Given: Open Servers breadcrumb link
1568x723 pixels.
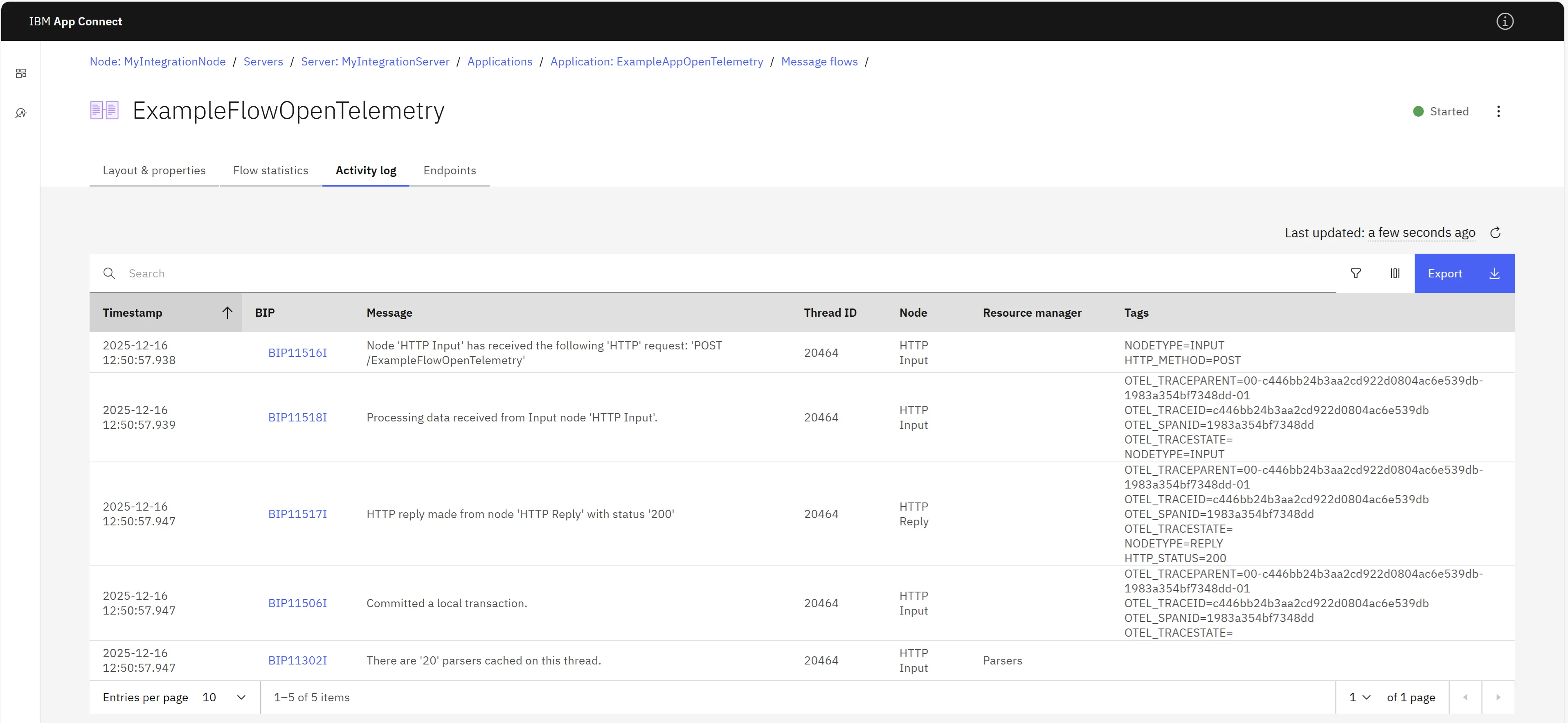Looking at the screenshot, I should pyautogui.click(x=263, y=61).
